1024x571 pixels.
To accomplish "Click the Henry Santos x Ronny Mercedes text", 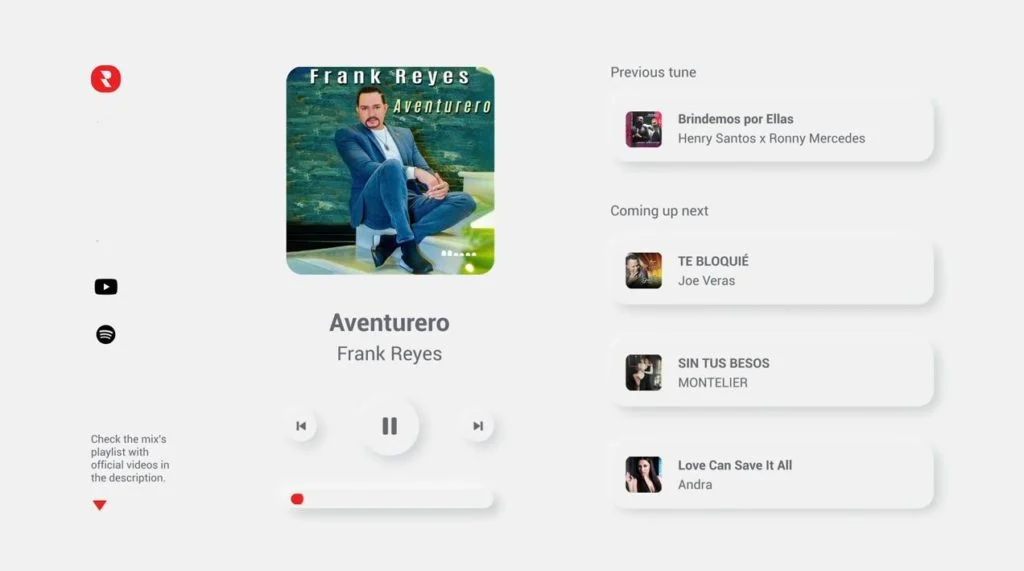I will (x=771, y=139).
